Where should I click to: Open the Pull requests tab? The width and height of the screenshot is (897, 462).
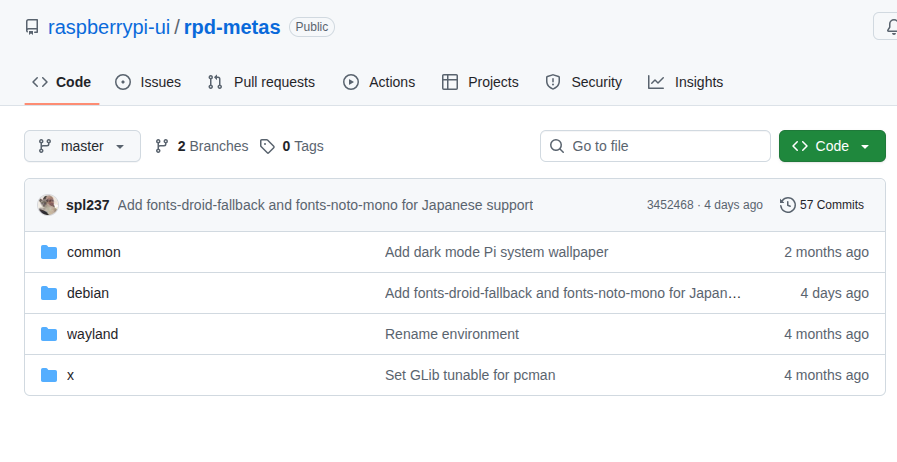[x=261, y=82]
